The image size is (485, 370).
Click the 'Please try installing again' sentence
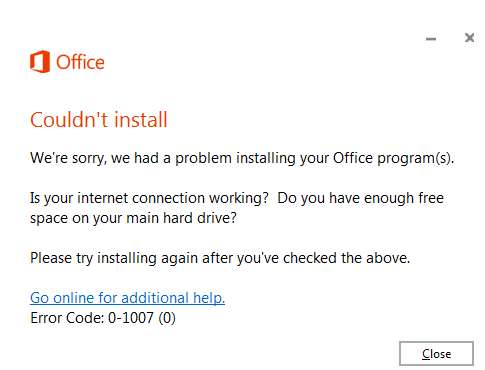[x=220, y=258]
